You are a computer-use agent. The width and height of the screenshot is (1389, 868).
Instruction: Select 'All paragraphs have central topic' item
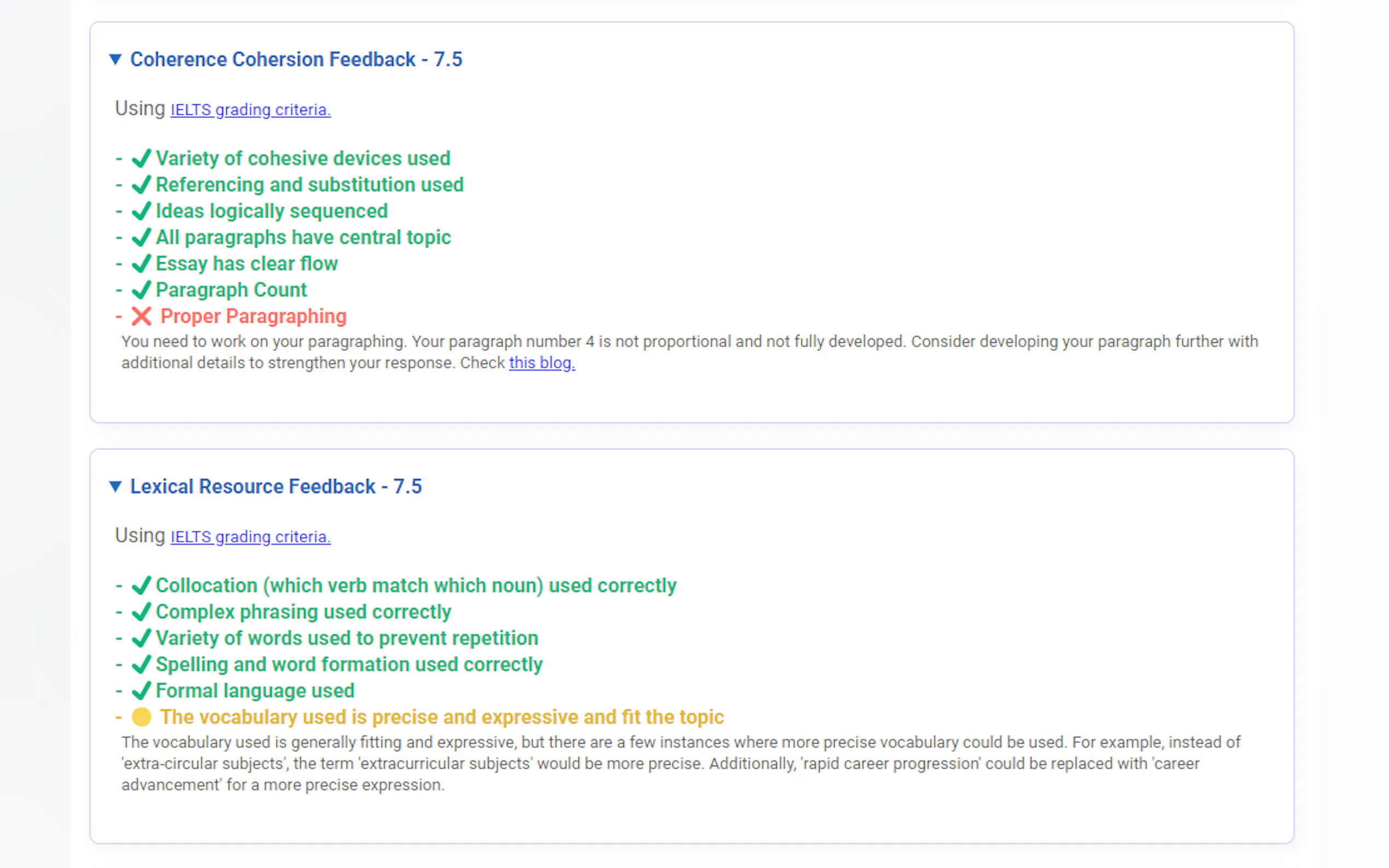pyautogui.click(x=303, y=237)
